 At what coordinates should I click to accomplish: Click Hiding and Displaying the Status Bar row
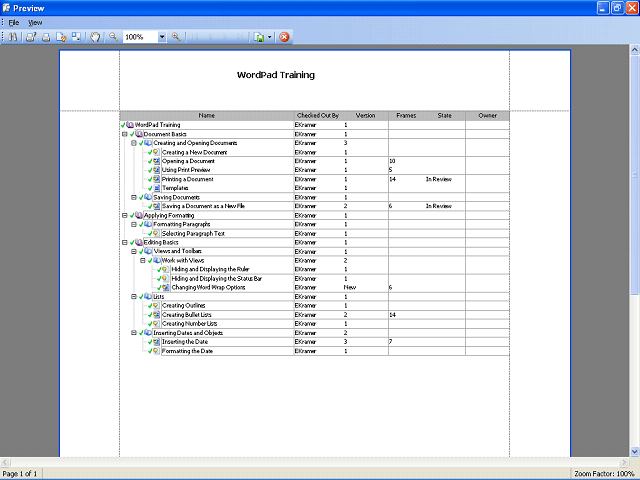click(x=216, y=278)
